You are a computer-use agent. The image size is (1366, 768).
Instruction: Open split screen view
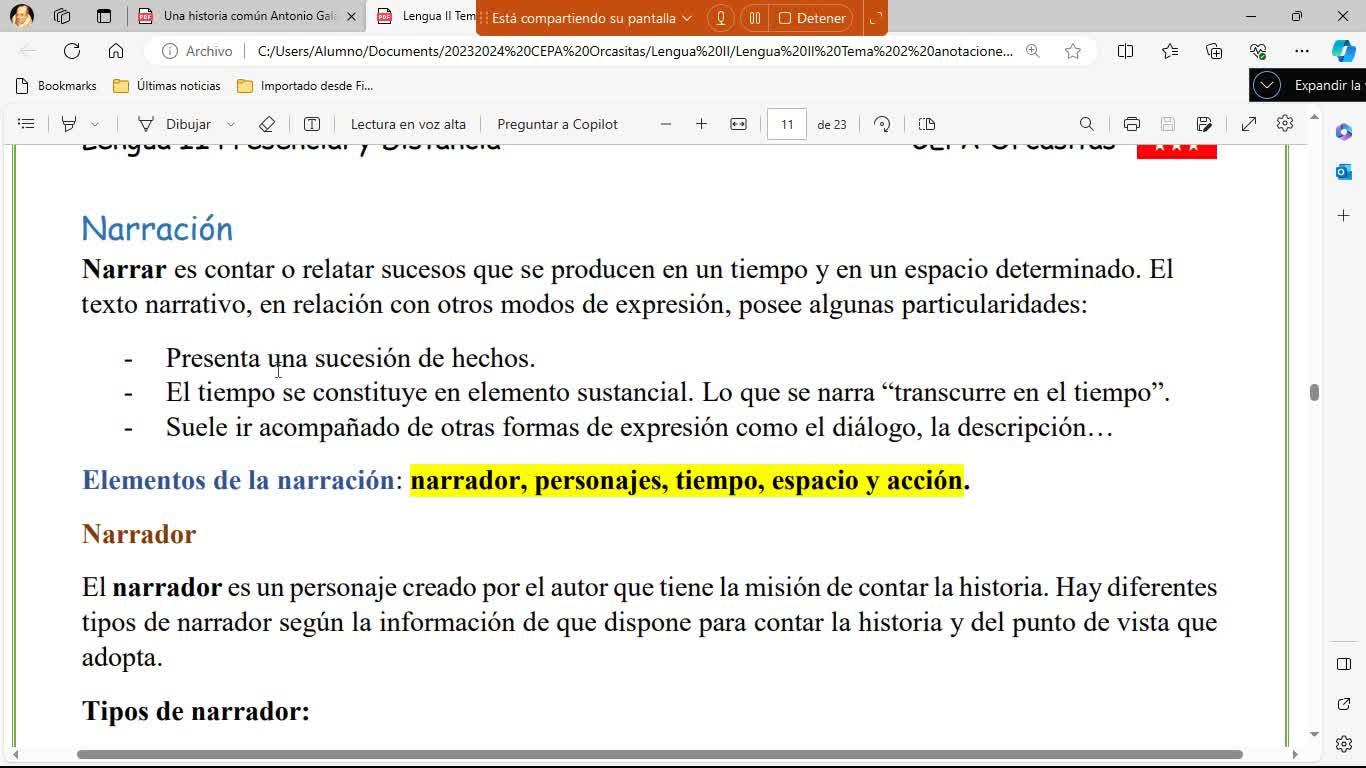(x=1125, y=51)
